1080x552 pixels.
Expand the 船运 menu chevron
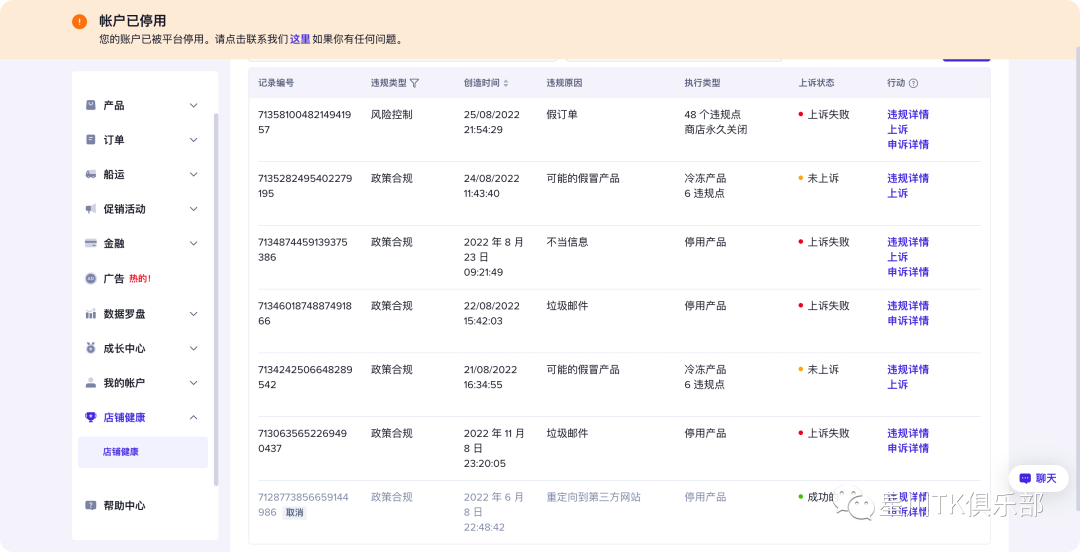point(194,174)
